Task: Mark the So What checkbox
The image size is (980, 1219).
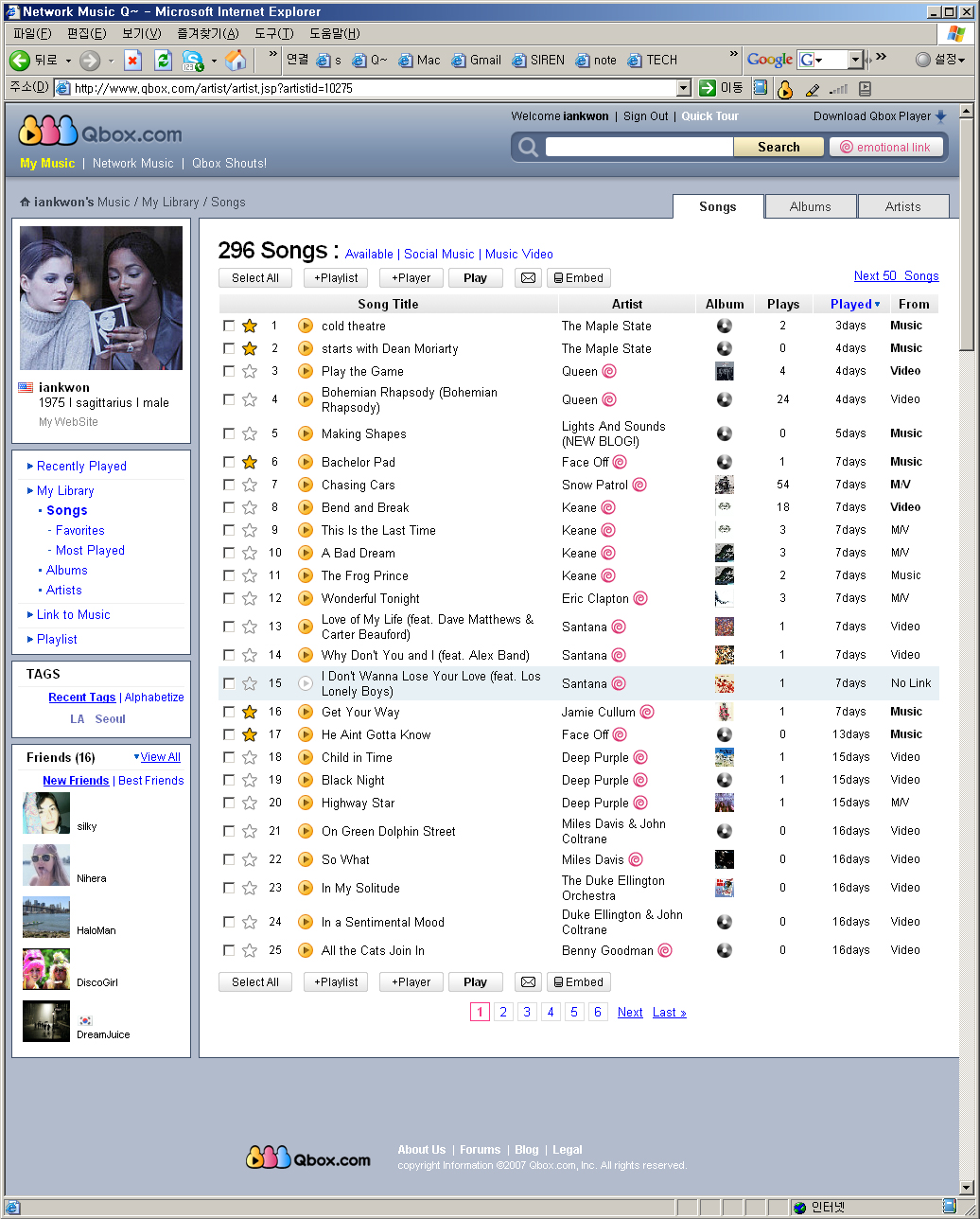Action: pos(229,859)
